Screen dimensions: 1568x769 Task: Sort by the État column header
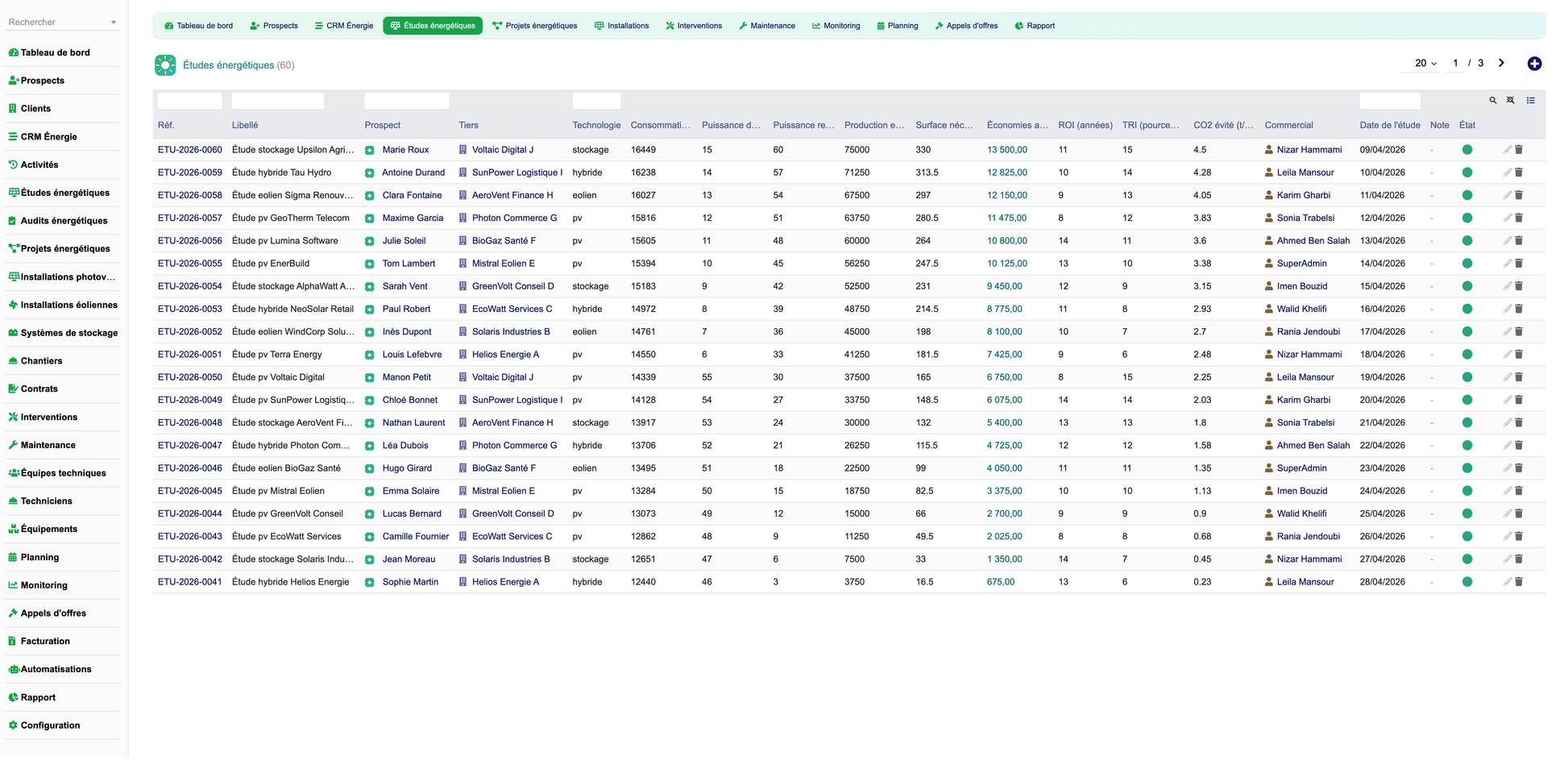tap(1467, 126)
